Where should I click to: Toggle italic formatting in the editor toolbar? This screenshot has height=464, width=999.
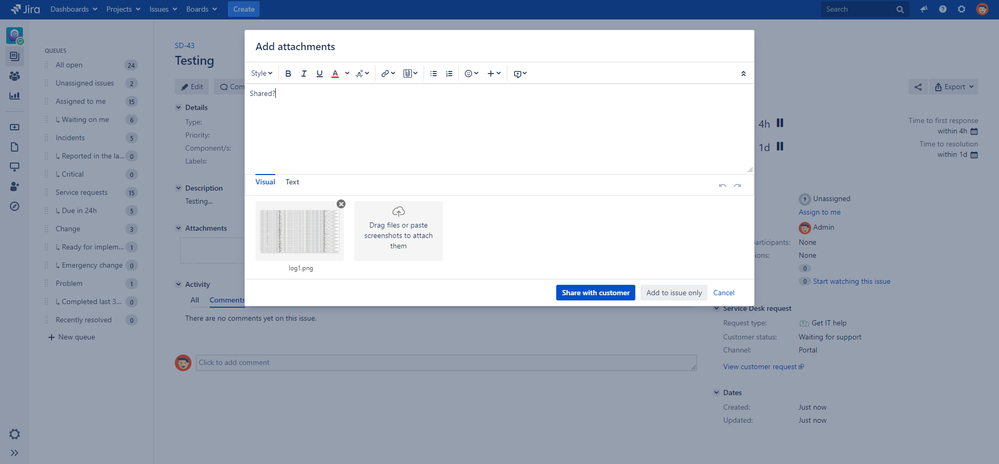tap(304, 73)
